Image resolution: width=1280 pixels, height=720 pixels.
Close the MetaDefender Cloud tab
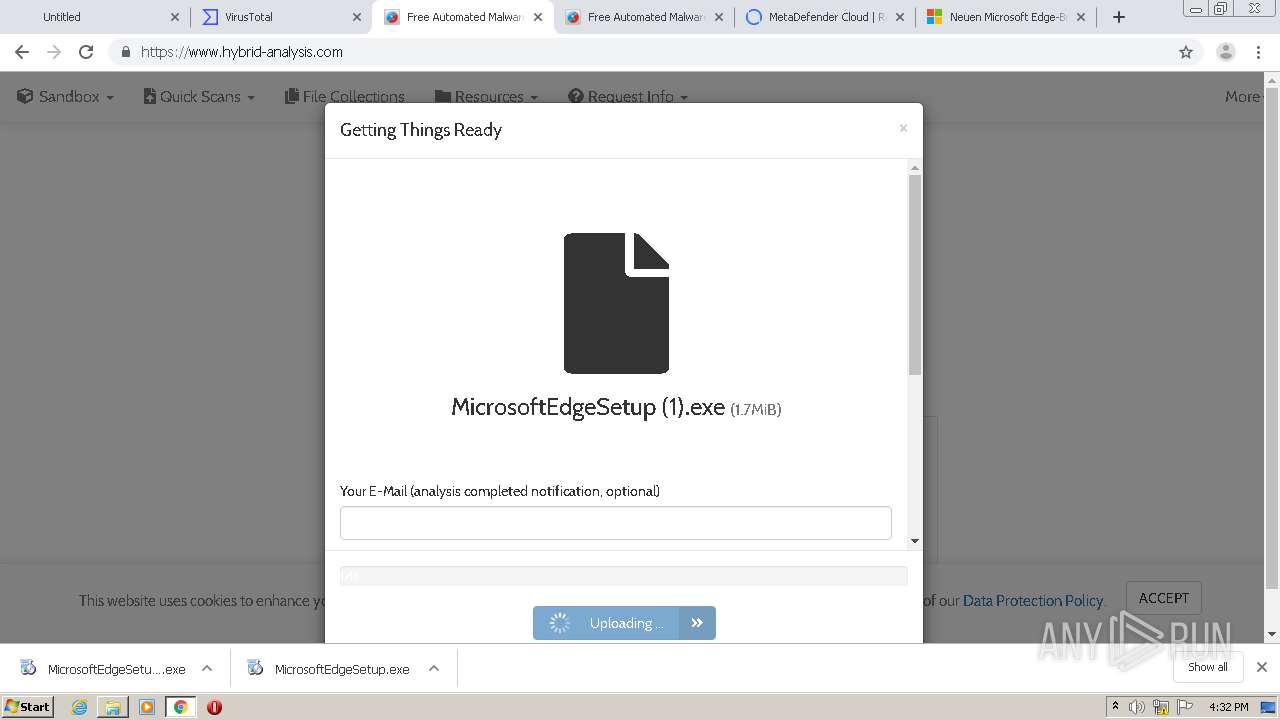coord(900,17)
